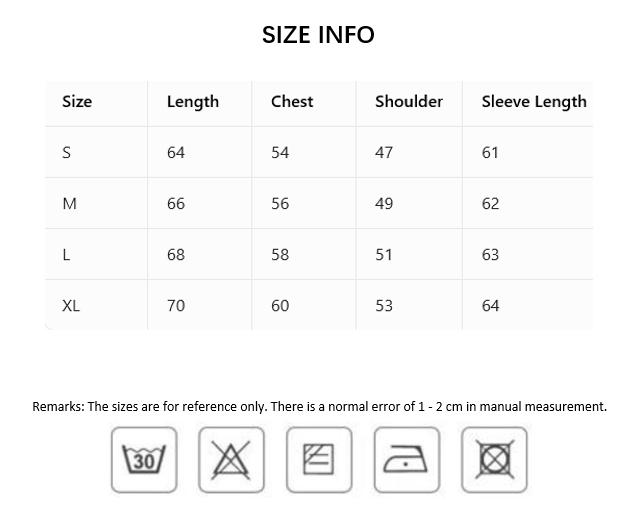The width and height of the screenshot is (641, 505).
Task: Click the 30 degree wash icon
Action: click(x=144, y=460)
